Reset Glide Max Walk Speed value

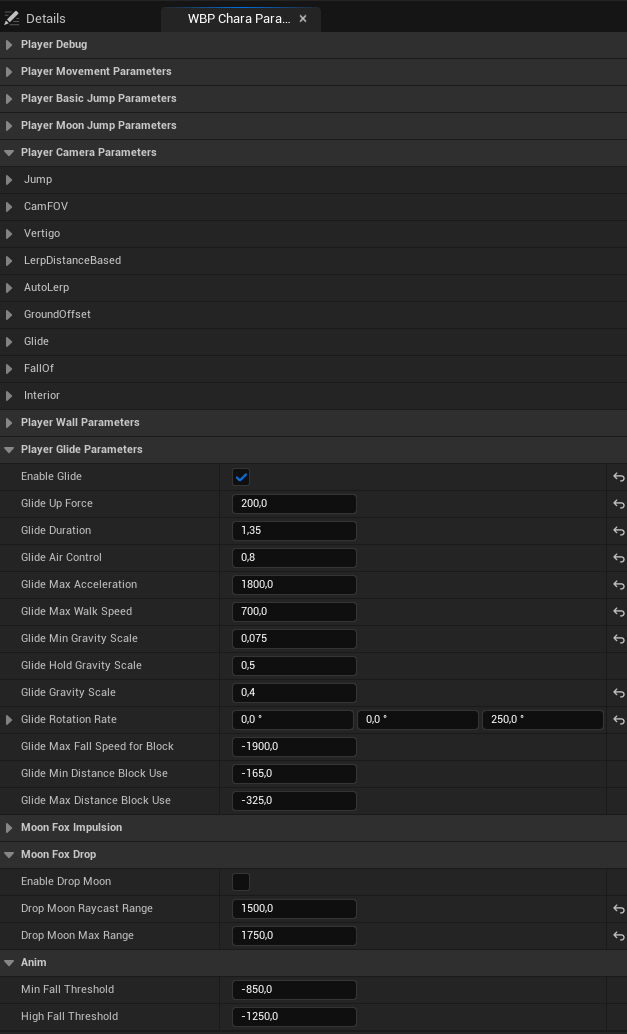tap(618, 612)
